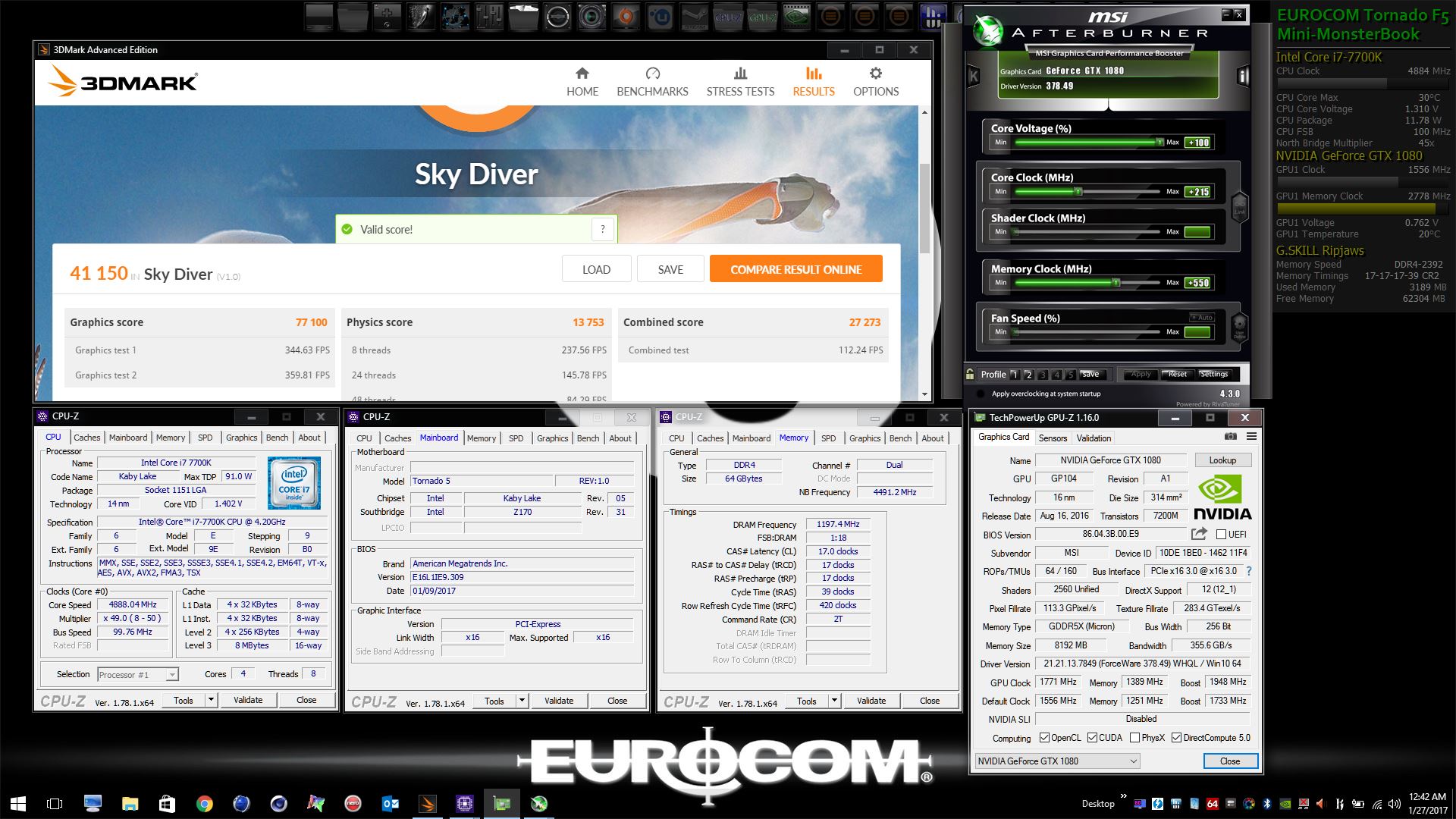The width and height of the screenshot is (1456, 819).
Task: Click the GPU-Z BIOS share/export icon
Action: point(1199,534)
